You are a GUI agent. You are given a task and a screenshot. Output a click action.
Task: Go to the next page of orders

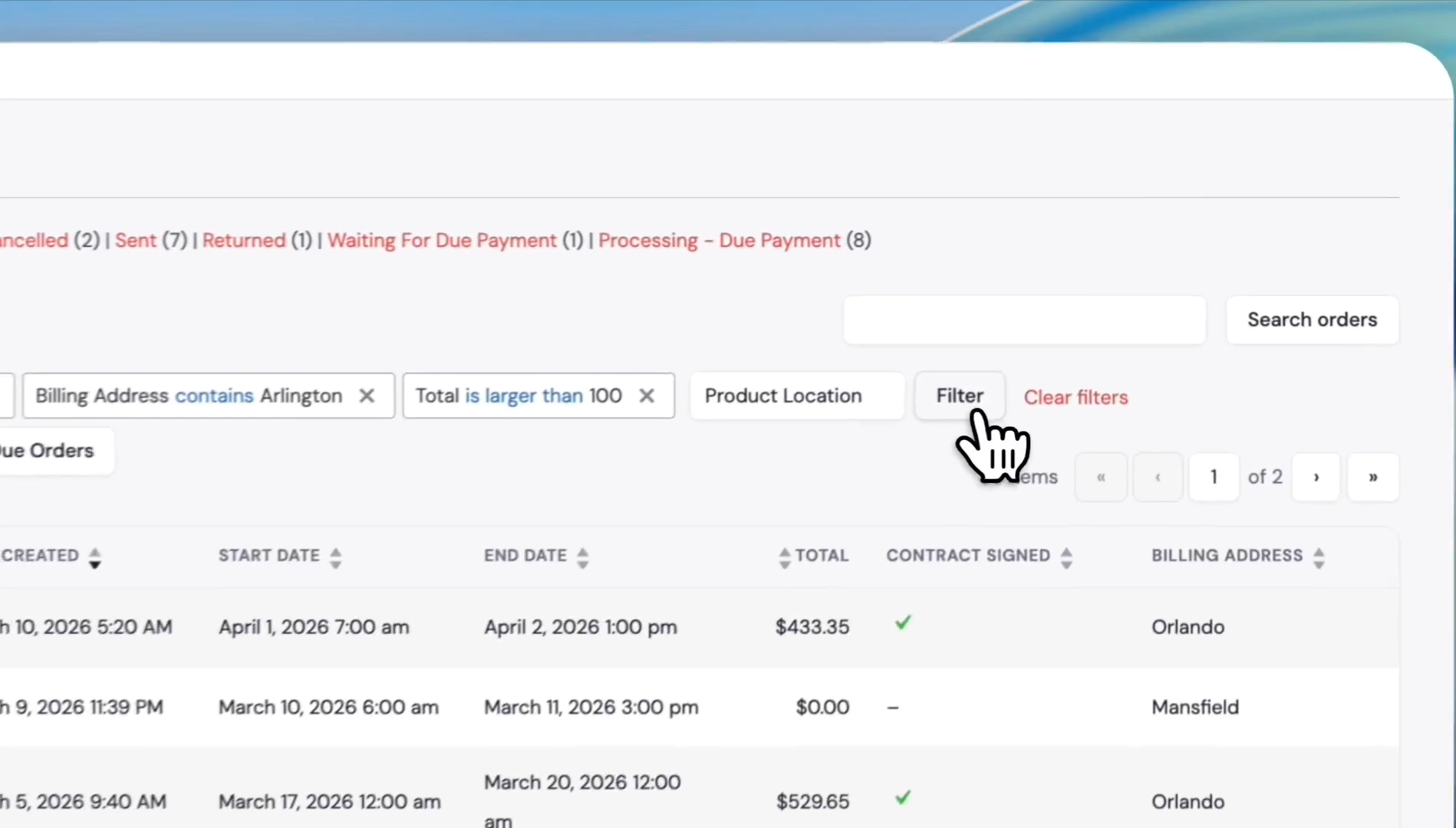tap(1316, 477)
